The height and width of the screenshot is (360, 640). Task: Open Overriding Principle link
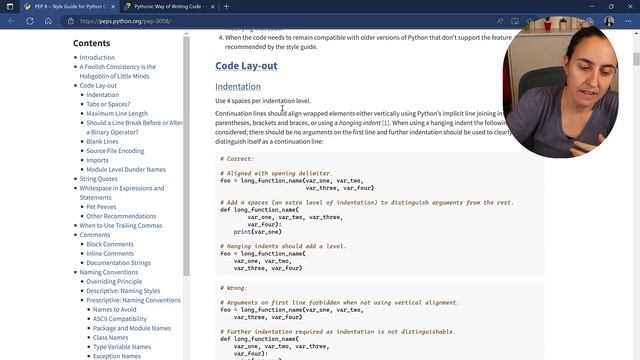pos(114,282)
